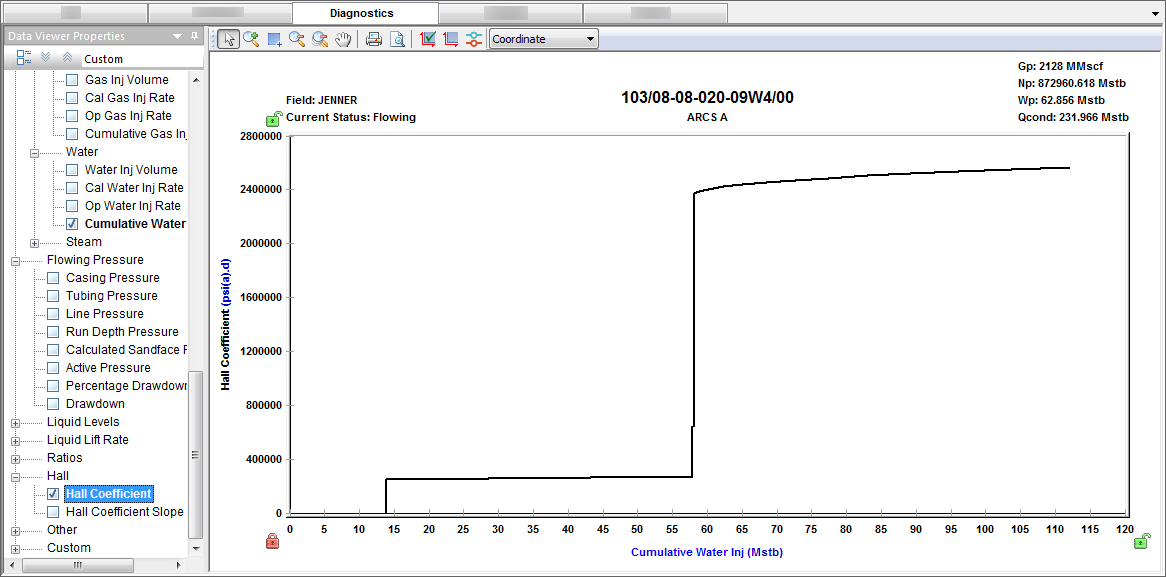The width and height of the screenshot is (1166, 577).
Task: Click the red lock icon at axis origin
Action: coord(273,541)
